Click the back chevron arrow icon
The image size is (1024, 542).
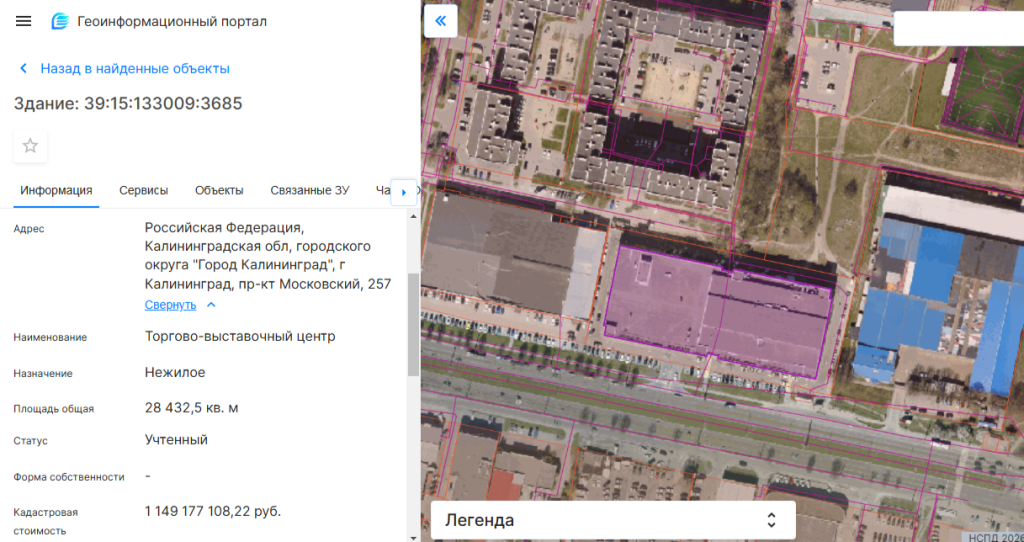coord(24,69)
